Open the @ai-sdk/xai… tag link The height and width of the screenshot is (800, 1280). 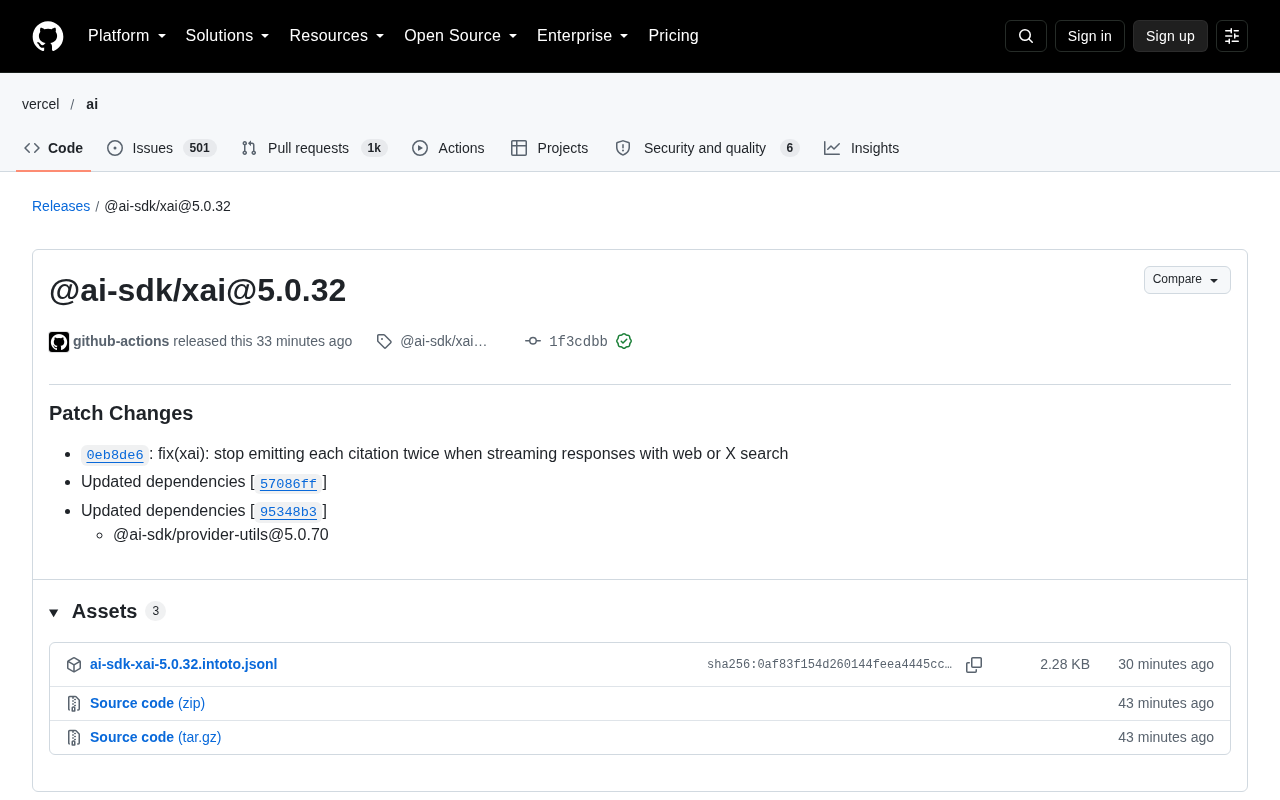coord(444,341)
